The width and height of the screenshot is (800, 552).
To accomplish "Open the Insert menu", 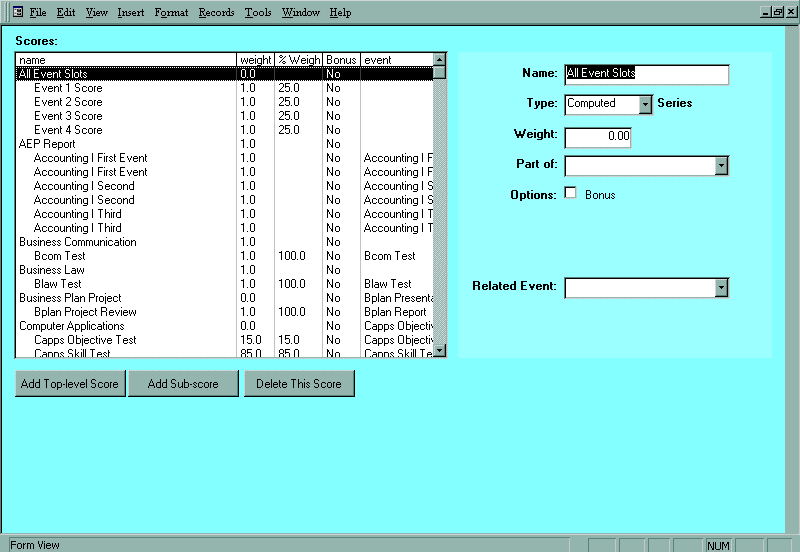I will point(131,12).
